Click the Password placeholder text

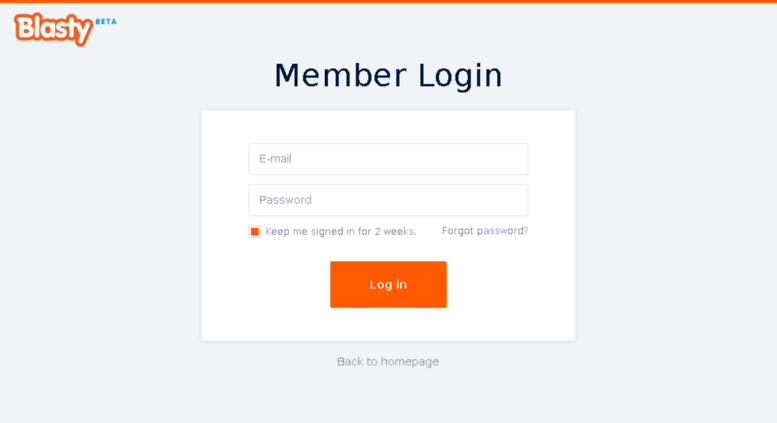tap(285, 200)
